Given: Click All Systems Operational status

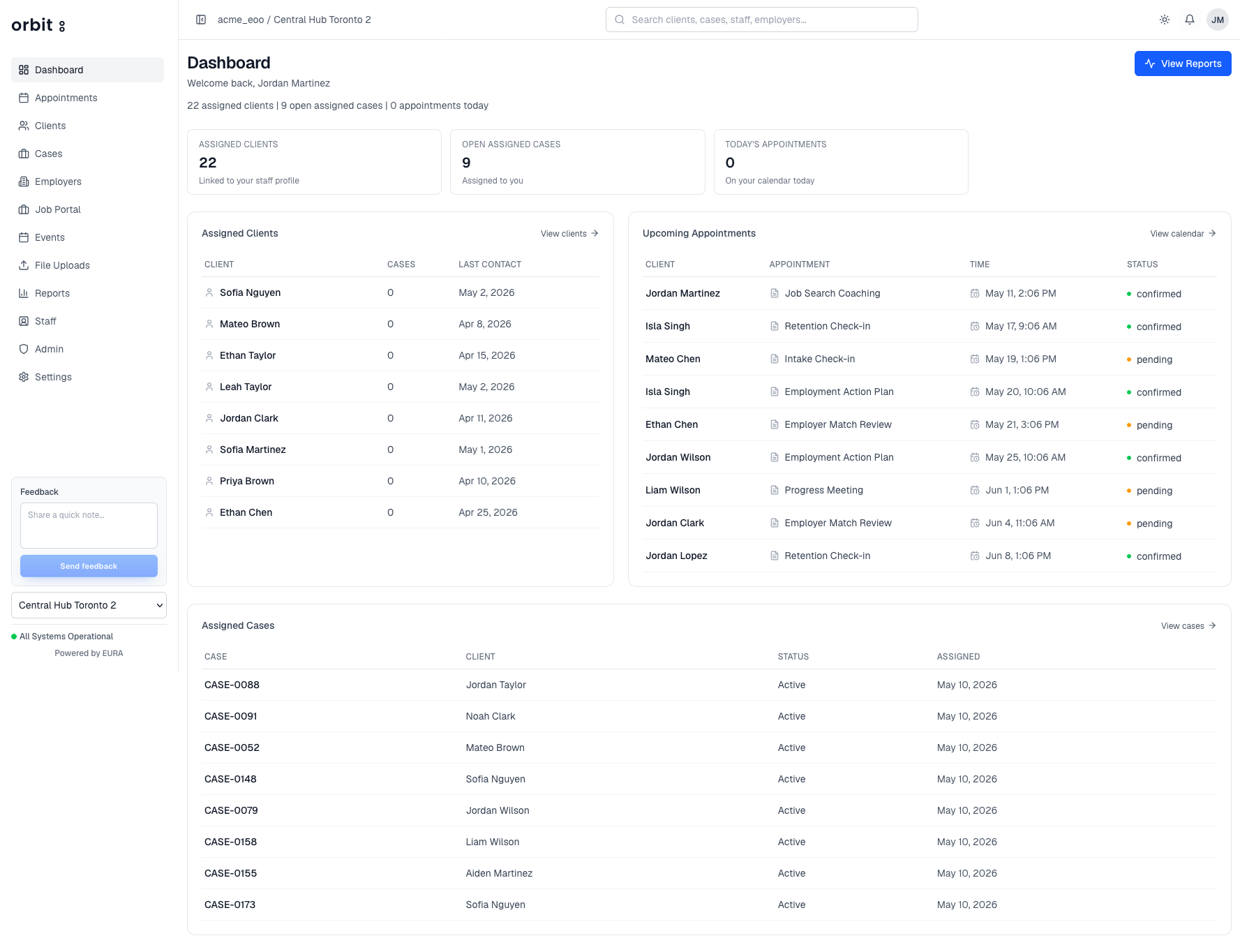Looking at the screenshot, I should [66, 637].
